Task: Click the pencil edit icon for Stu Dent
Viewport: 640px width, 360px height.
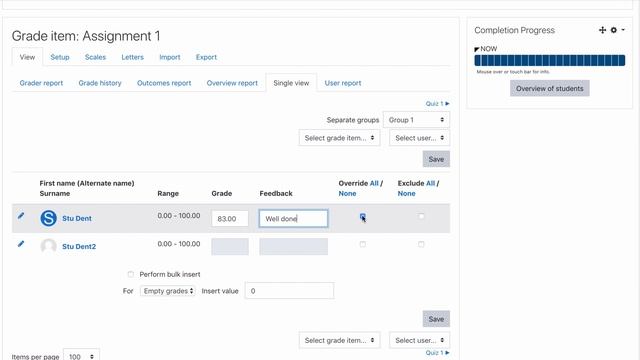Action: click(21, 216)
